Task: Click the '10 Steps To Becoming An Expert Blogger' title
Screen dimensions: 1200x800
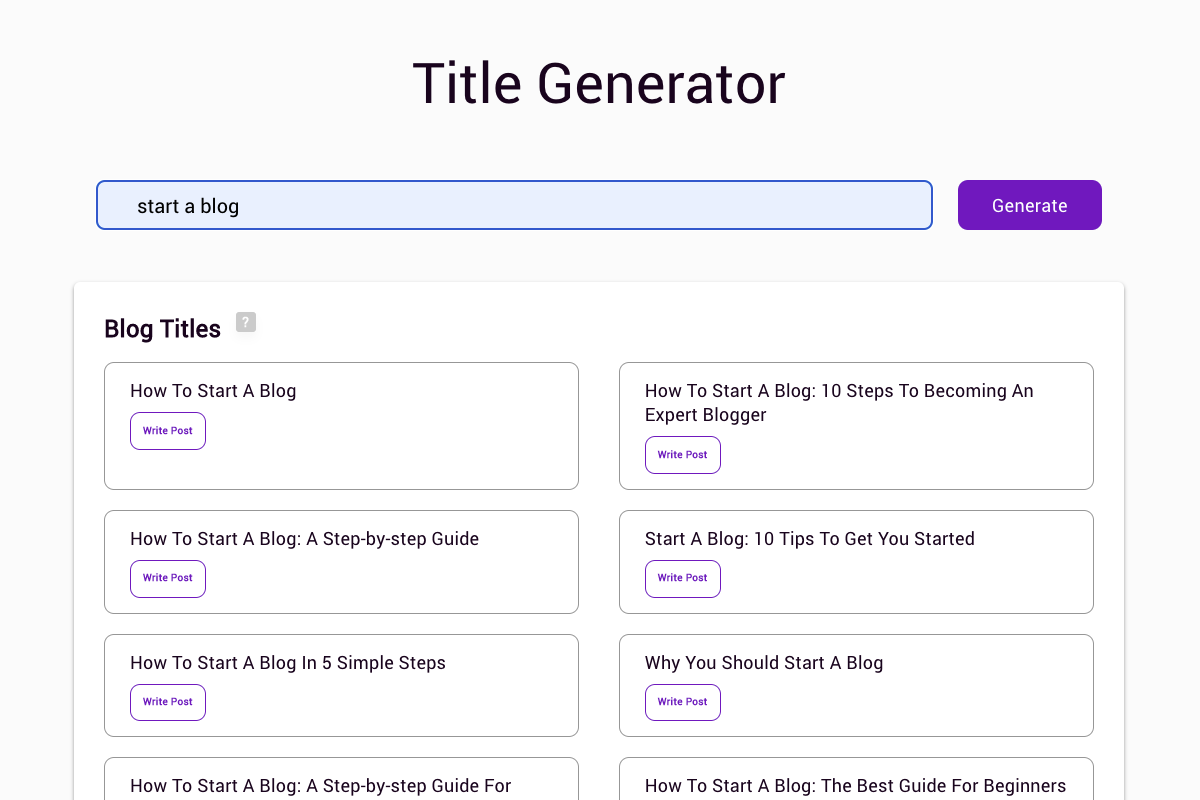Action: 839,402
